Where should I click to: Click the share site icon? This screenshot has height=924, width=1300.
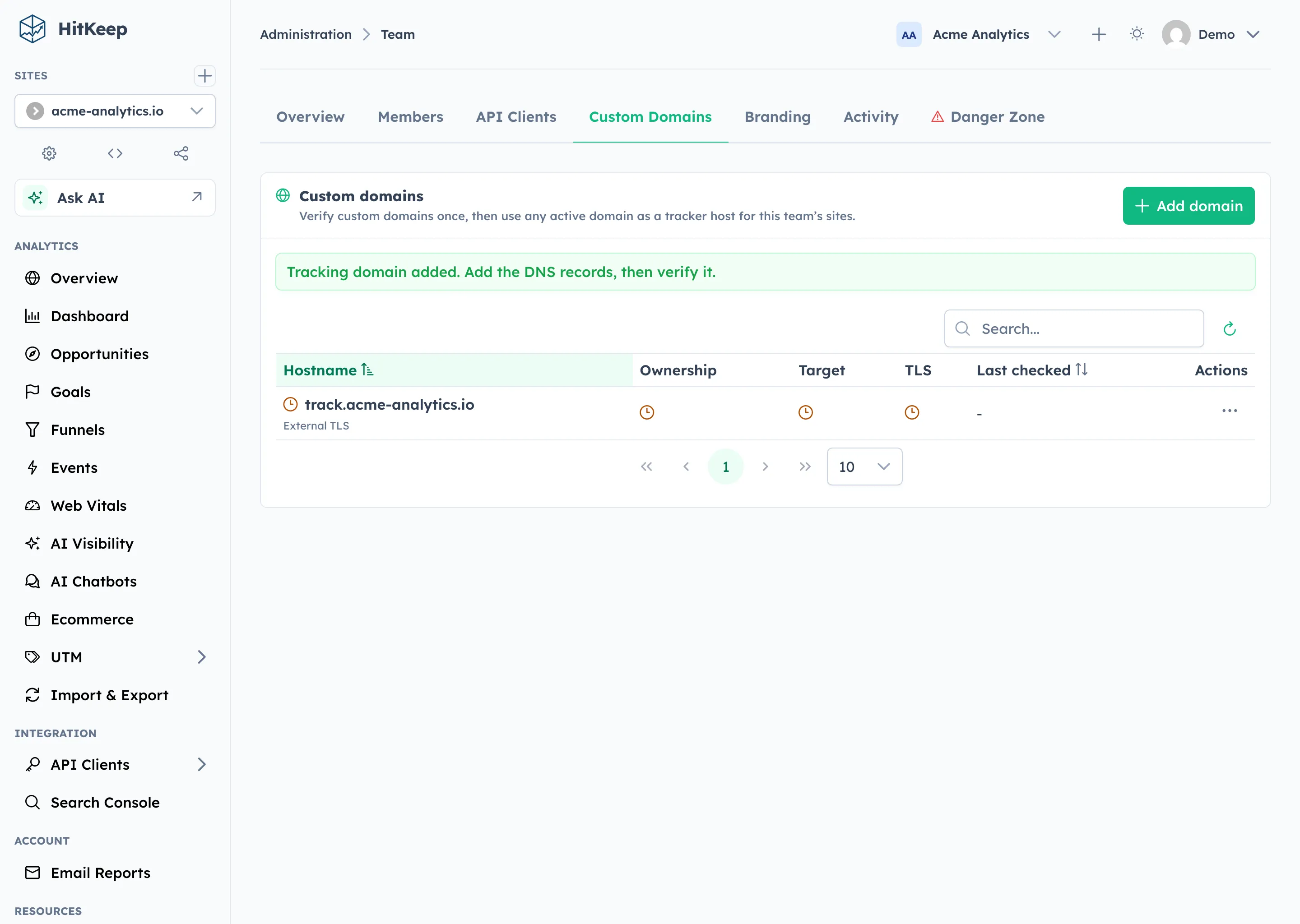pos(181,153)
